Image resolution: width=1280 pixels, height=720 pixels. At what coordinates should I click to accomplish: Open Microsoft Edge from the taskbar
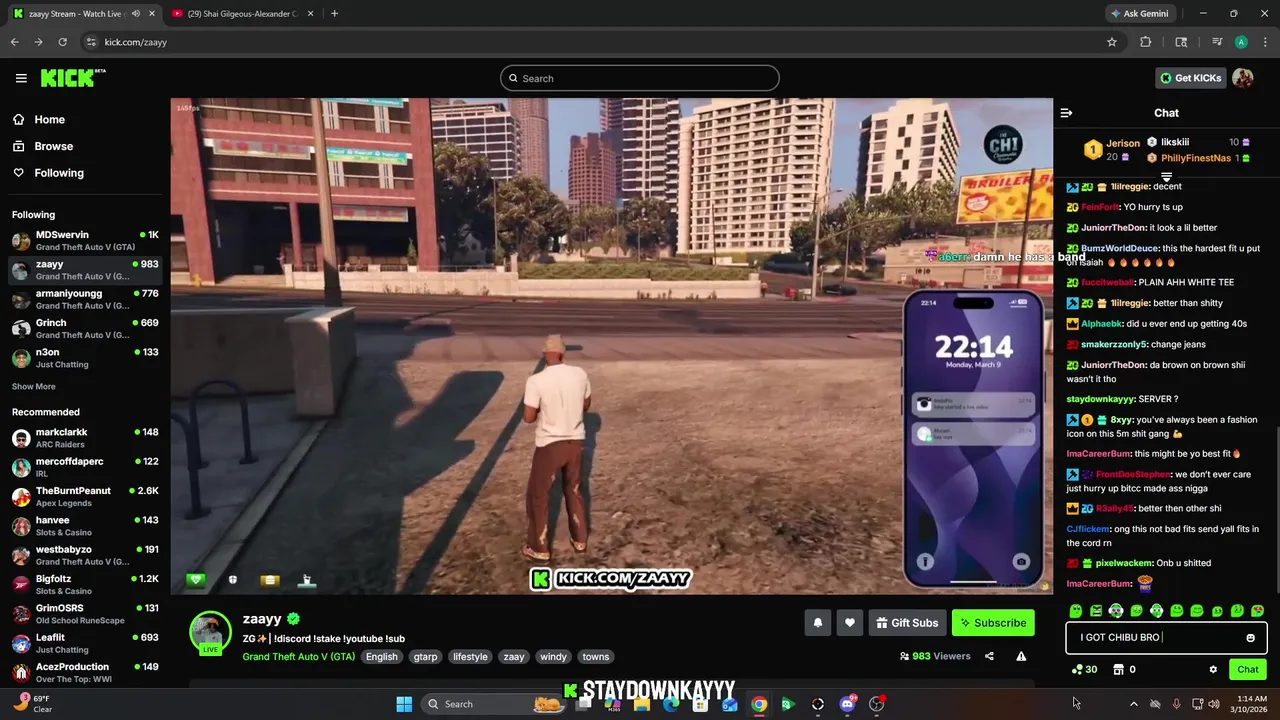pyautogui.click(x=671, y=704)
